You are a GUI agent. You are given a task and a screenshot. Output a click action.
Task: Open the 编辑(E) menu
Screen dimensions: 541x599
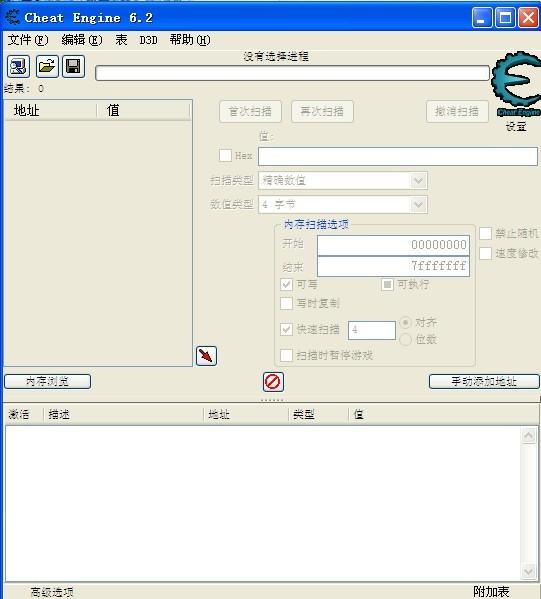82,40
